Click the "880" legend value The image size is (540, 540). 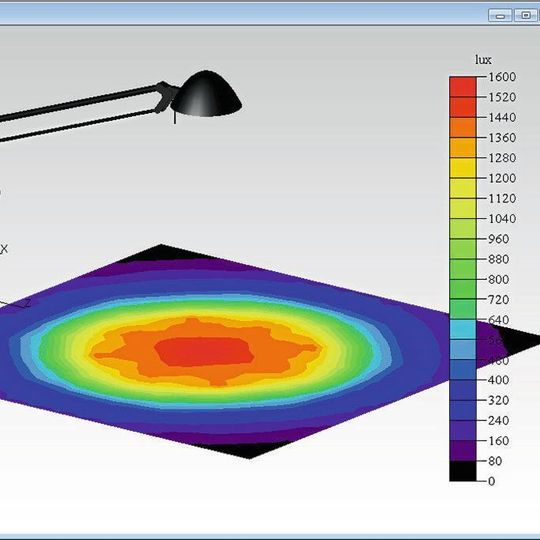[499, 259]
